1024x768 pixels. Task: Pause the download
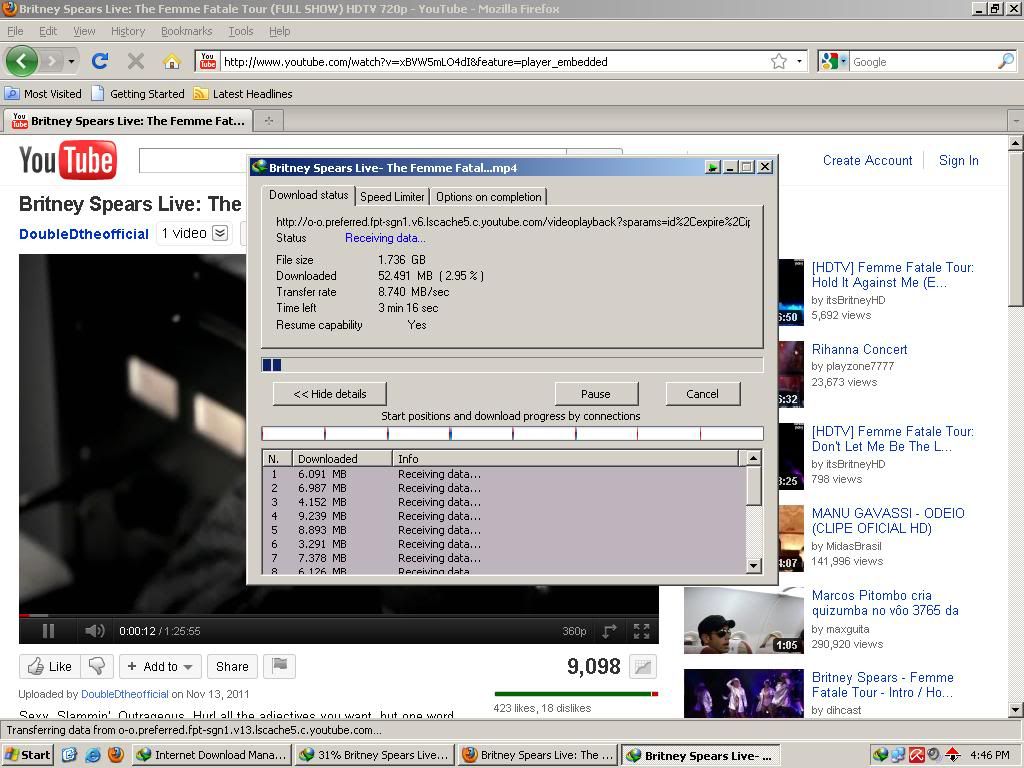pyautogui.click(x=596, y=394)
